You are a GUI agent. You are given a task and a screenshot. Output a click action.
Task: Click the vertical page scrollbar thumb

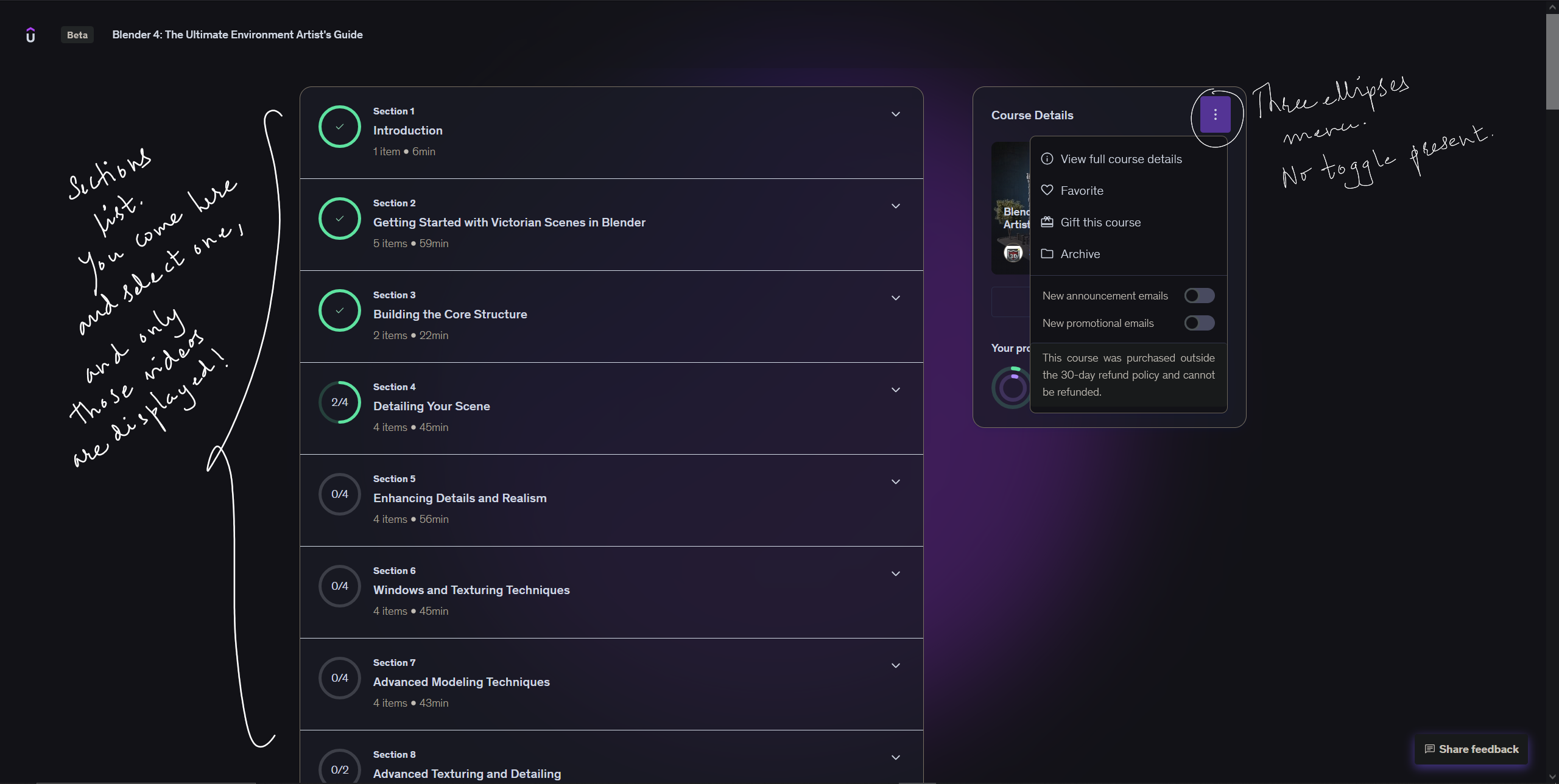(1552, 61)
